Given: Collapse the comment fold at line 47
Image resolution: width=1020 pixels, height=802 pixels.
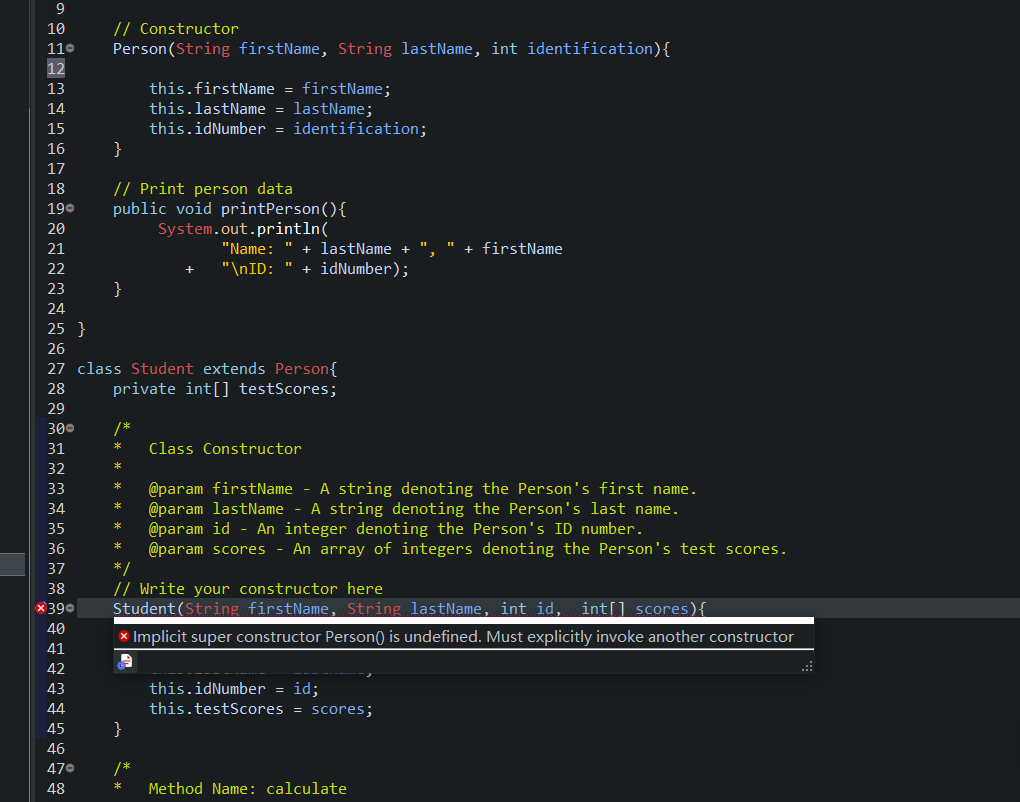Looking at the screenshot, I should click(70, 768).
